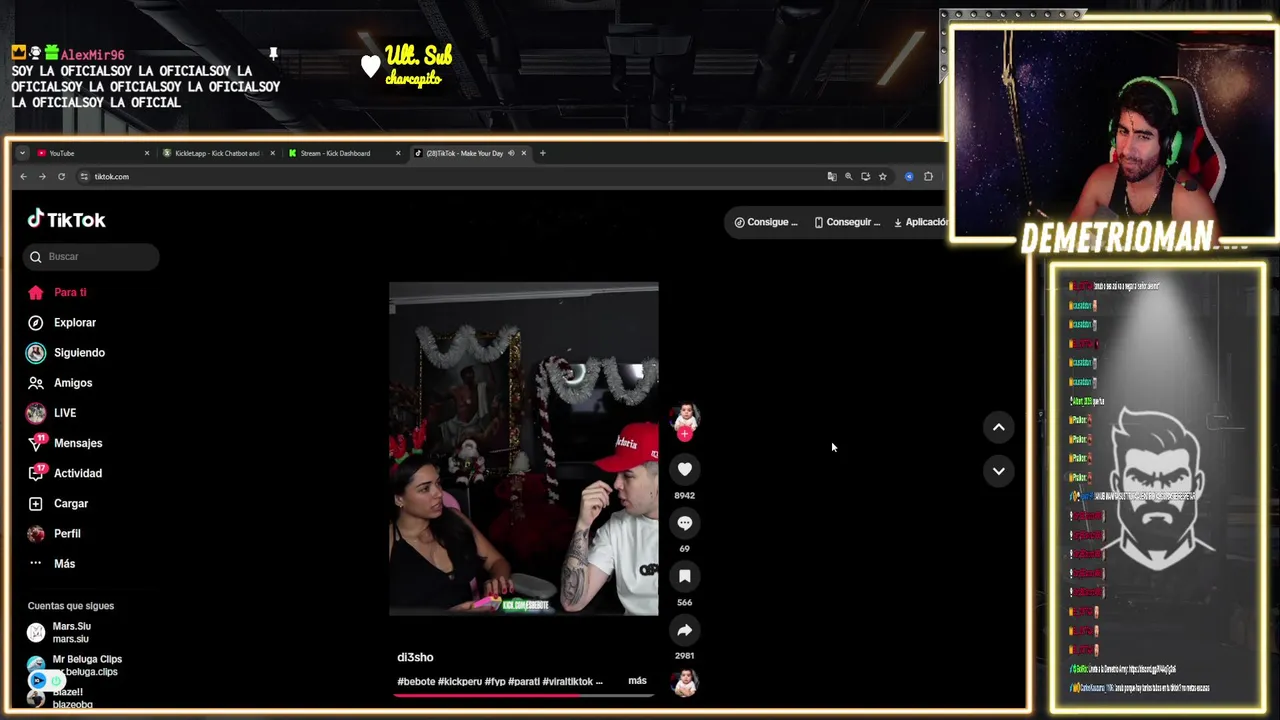Screen dimensions: 1280x720
Task: Click the Conseguir... button
Action: click(x=847, y=222)
